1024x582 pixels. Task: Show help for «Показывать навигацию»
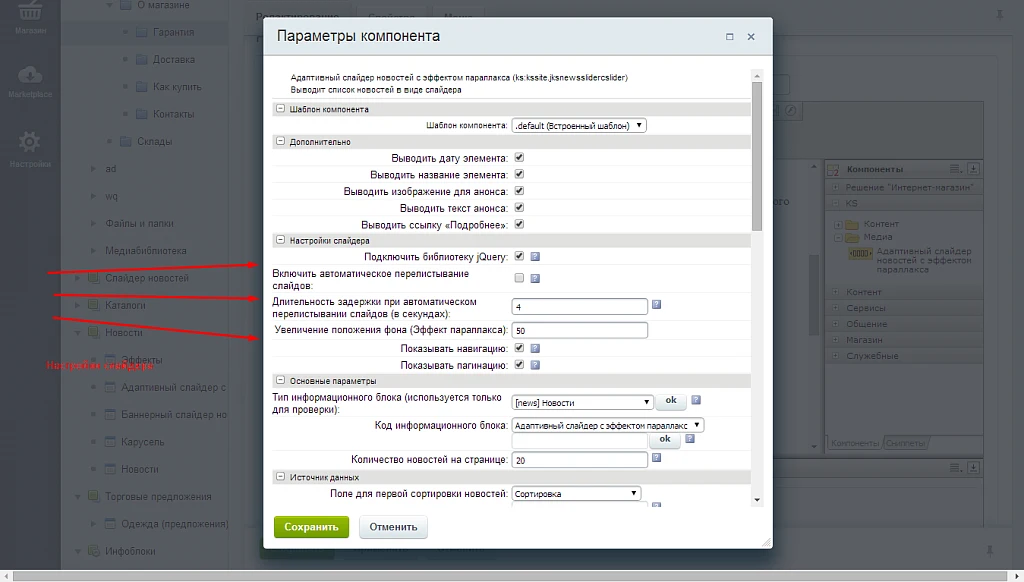click(x=535, y=349)
